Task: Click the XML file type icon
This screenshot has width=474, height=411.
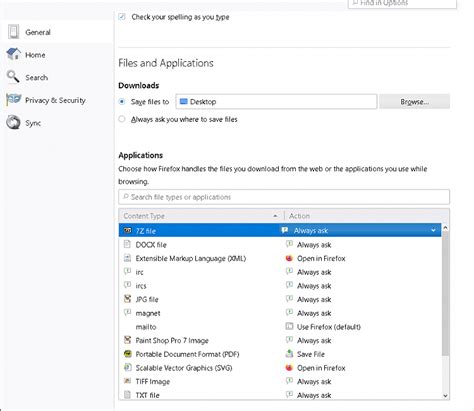Action: tap(127, 258)
